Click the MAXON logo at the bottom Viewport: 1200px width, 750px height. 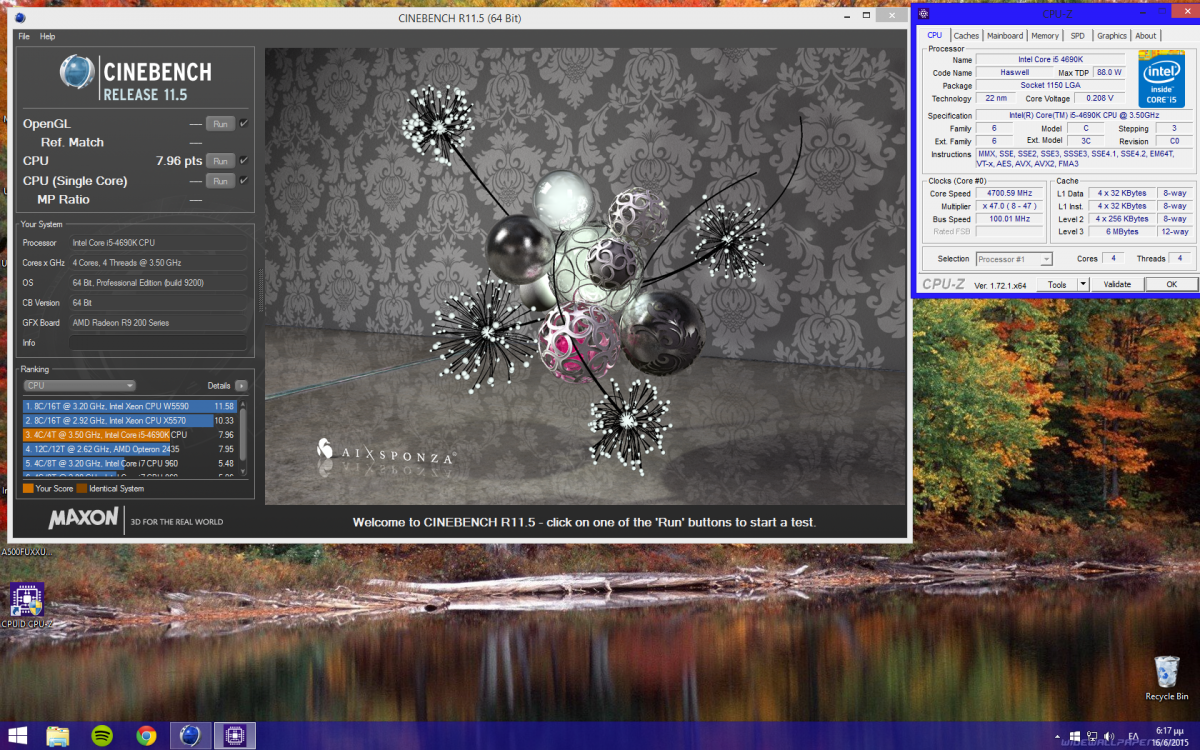pyautogui.click(x=83, y=519)
